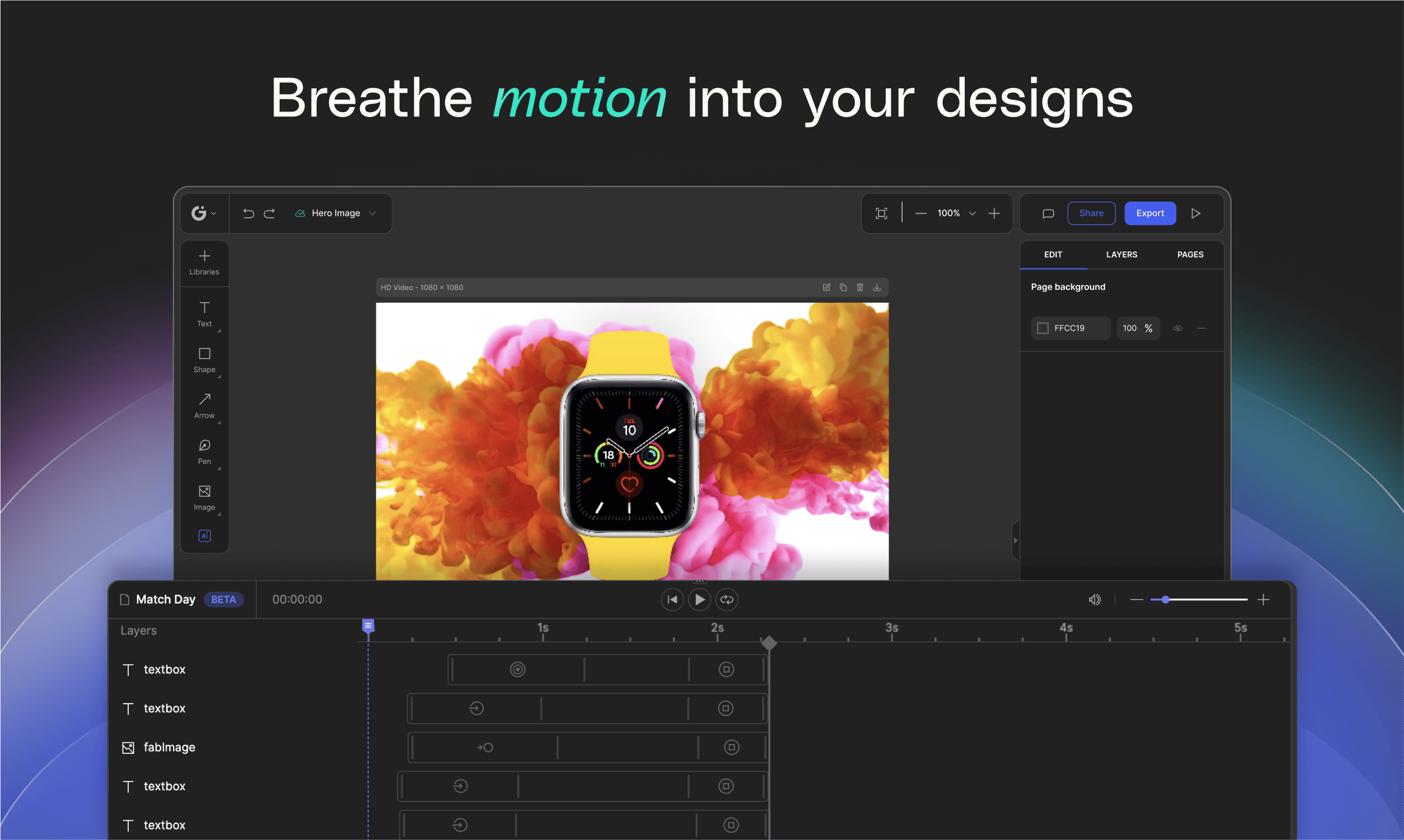Remove the page background with the minus icon
Image resolution: width=1404 pixels, height=840 pixels.
1201,328
